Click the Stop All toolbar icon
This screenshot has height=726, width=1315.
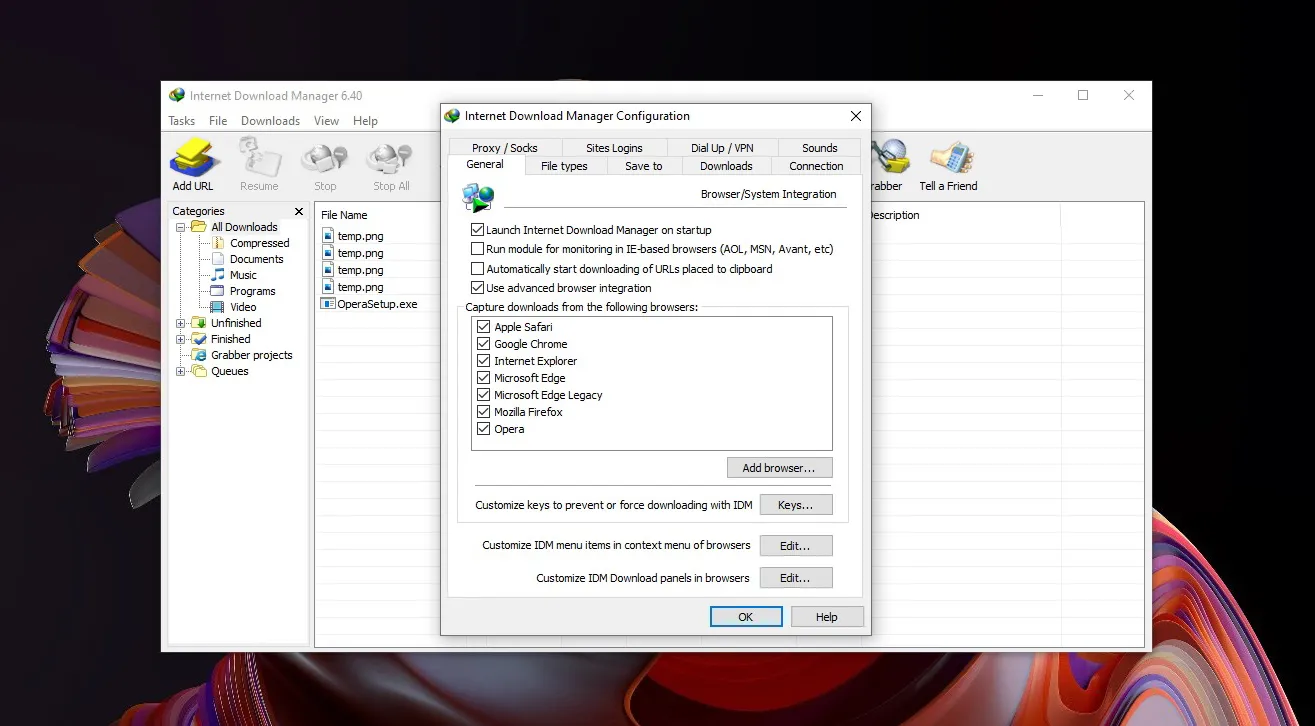(391, 160)
